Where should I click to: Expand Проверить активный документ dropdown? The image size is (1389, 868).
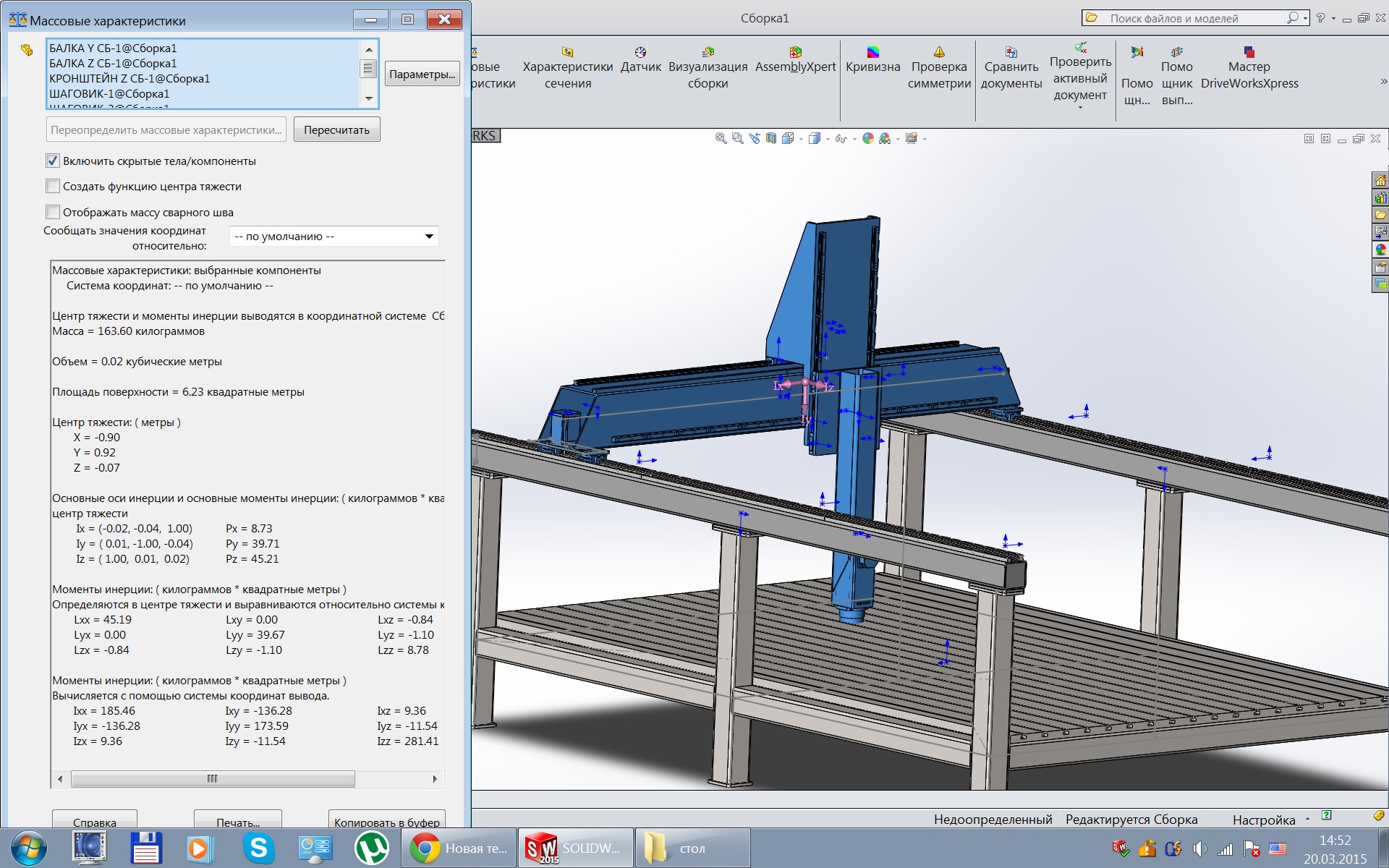pyautogui.click(x=1080, y=108)
